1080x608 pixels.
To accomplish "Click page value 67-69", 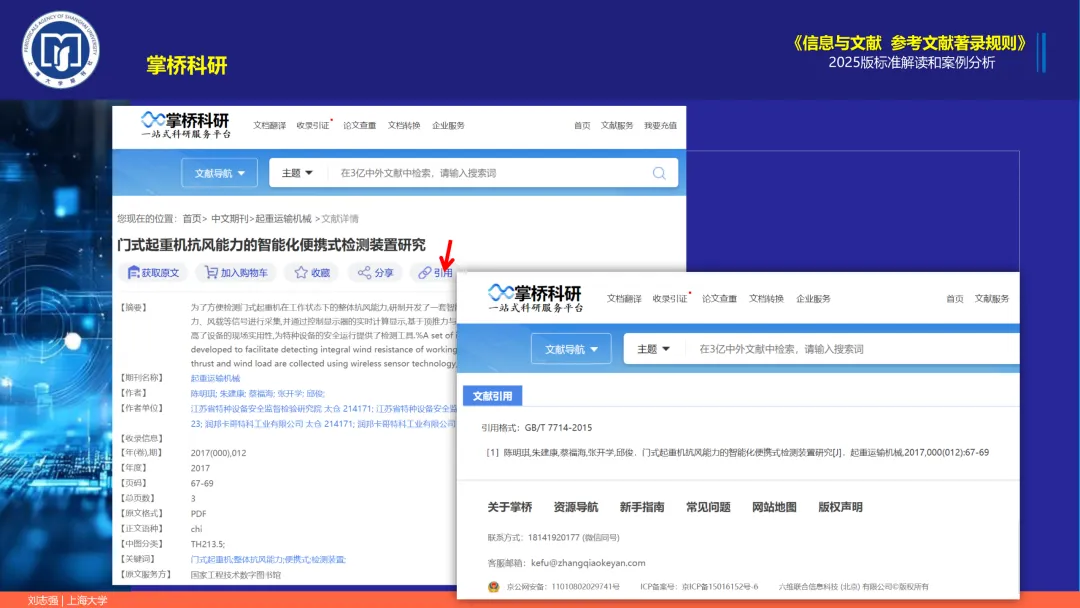I will (202, 483).
